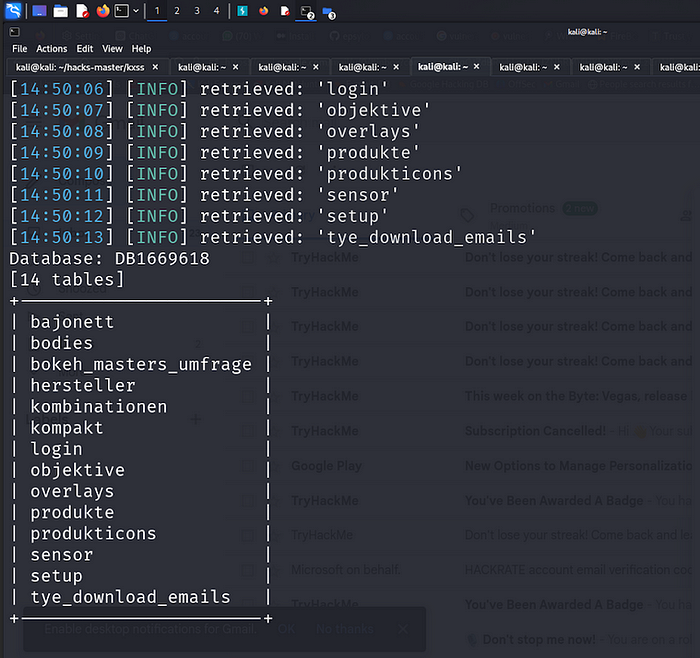Click 'kombinationen' in the tables list
700x658 pixels.
coord(99,407)
